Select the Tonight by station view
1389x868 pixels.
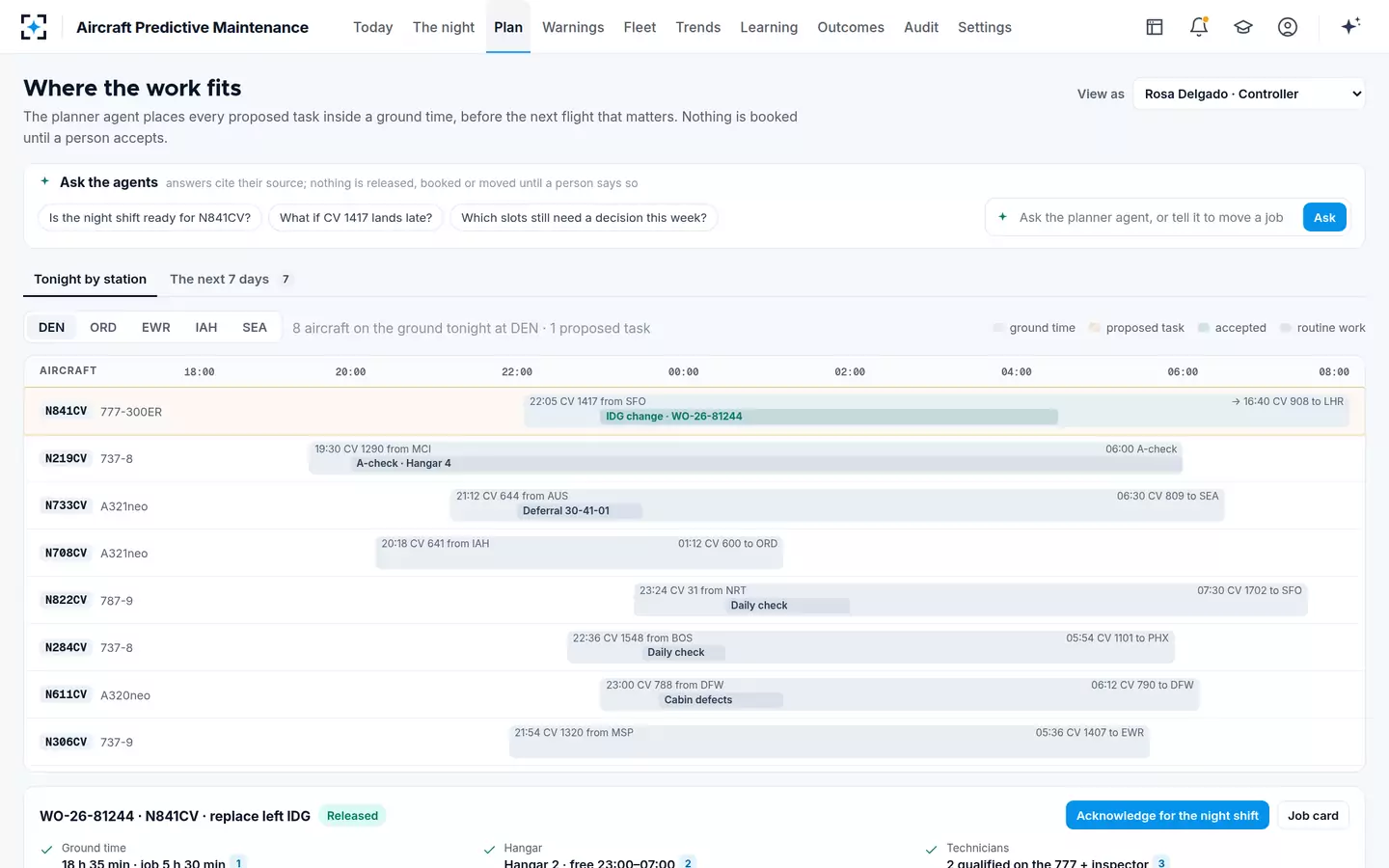pyautogui.click(x=91, y=279)
